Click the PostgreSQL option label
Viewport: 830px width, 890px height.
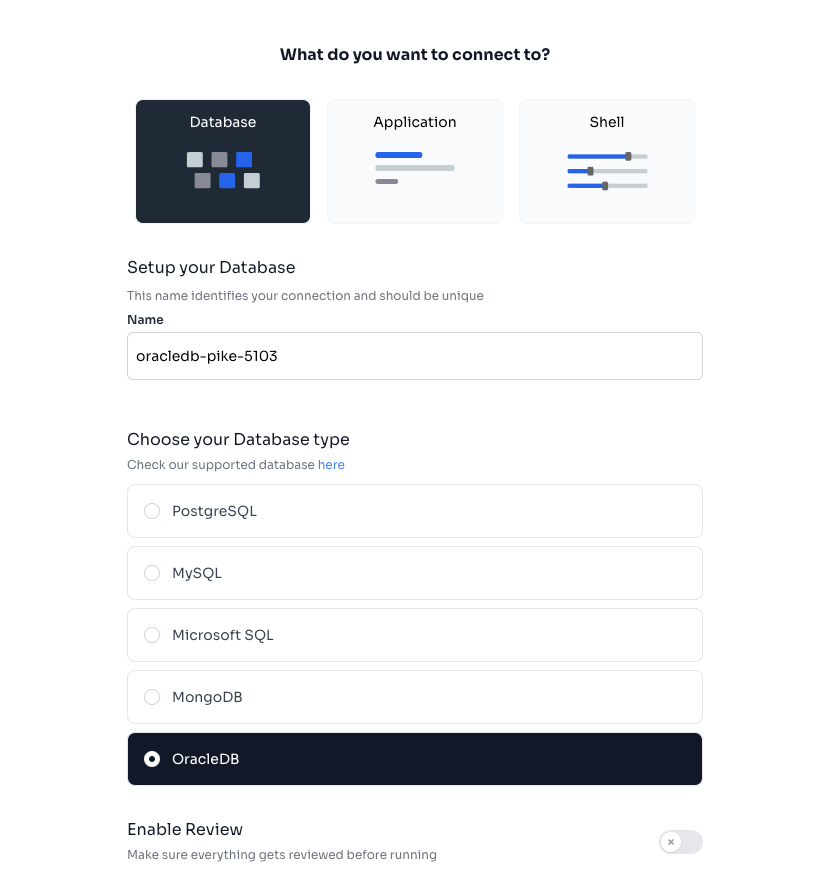click(x=214, y=511)
